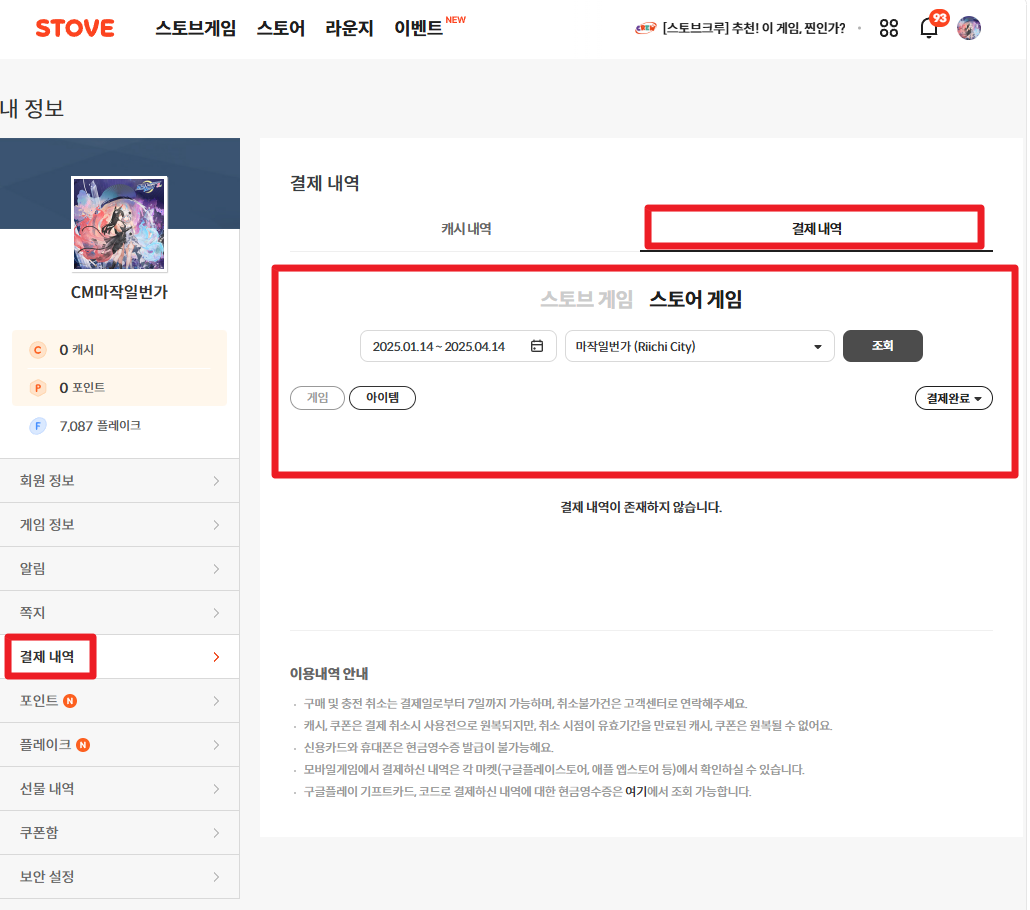Open the 마작일번가 (Riichi City) game dropdown
The height and width of the screenshot is (910, 1030).
coord(700,346)
